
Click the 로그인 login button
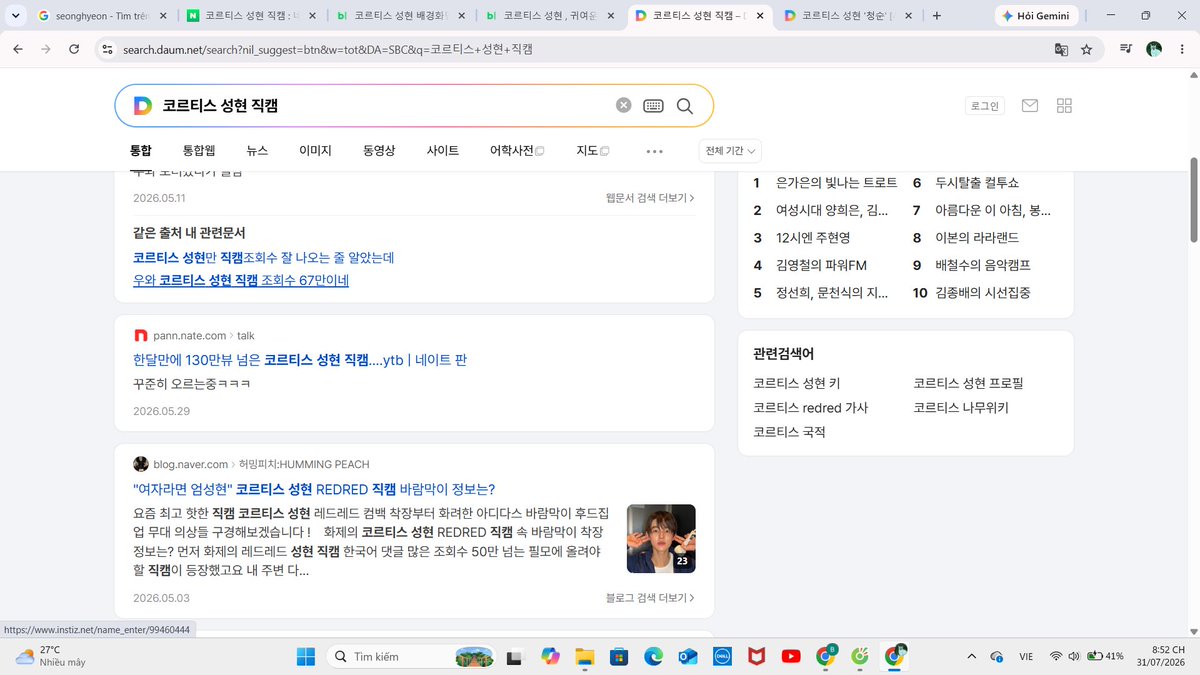[x=984, y=106]
